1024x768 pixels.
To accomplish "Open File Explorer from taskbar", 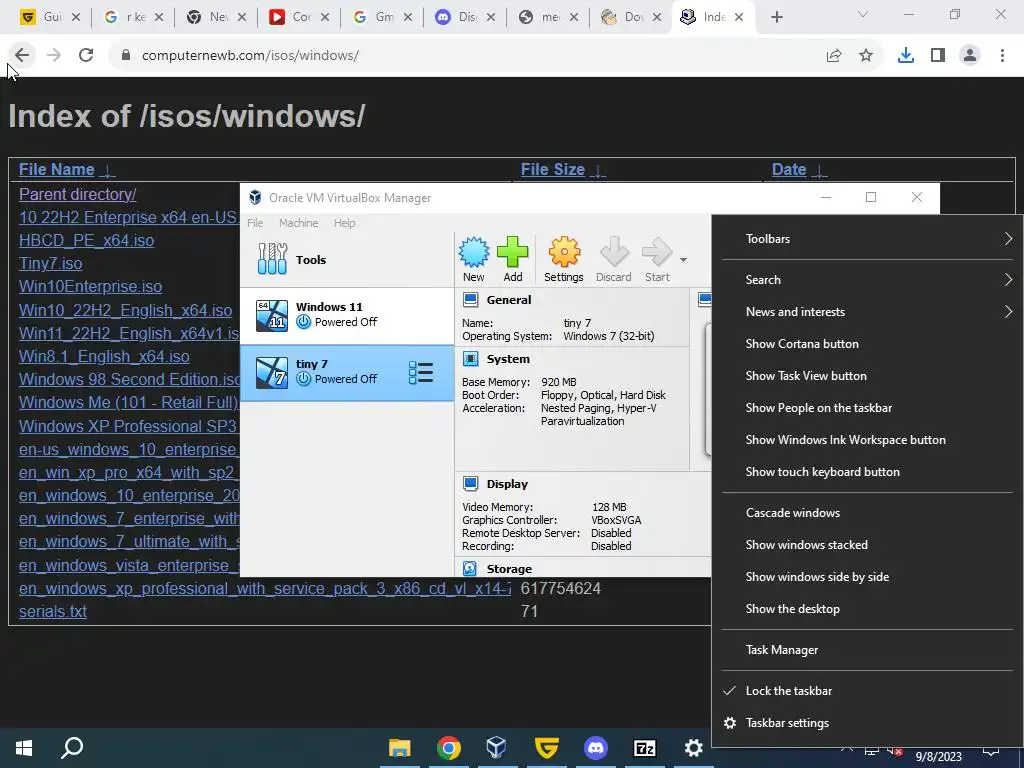I will [400, 748].
